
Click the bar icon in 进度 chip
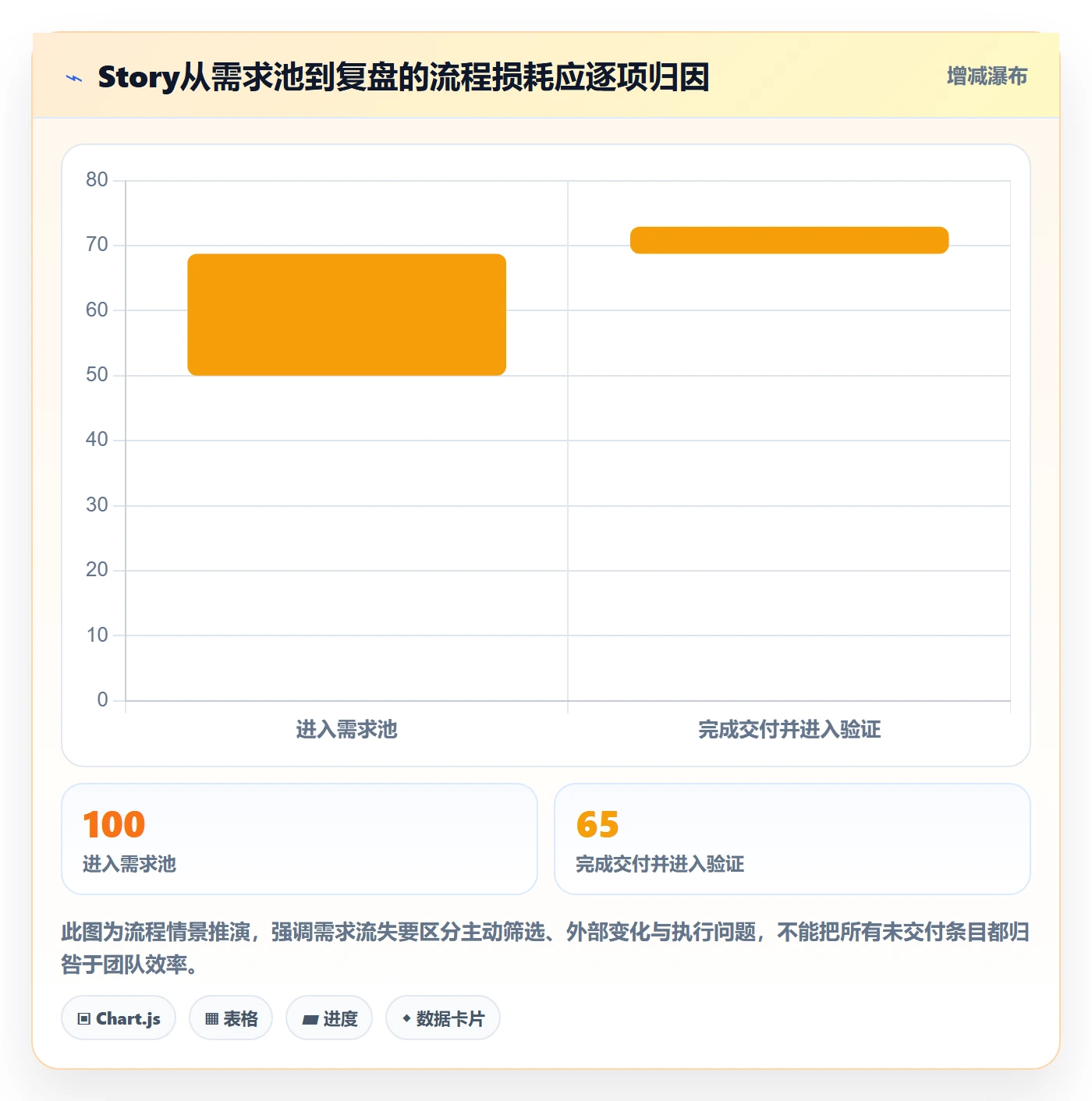click(x=310, y=1019)
